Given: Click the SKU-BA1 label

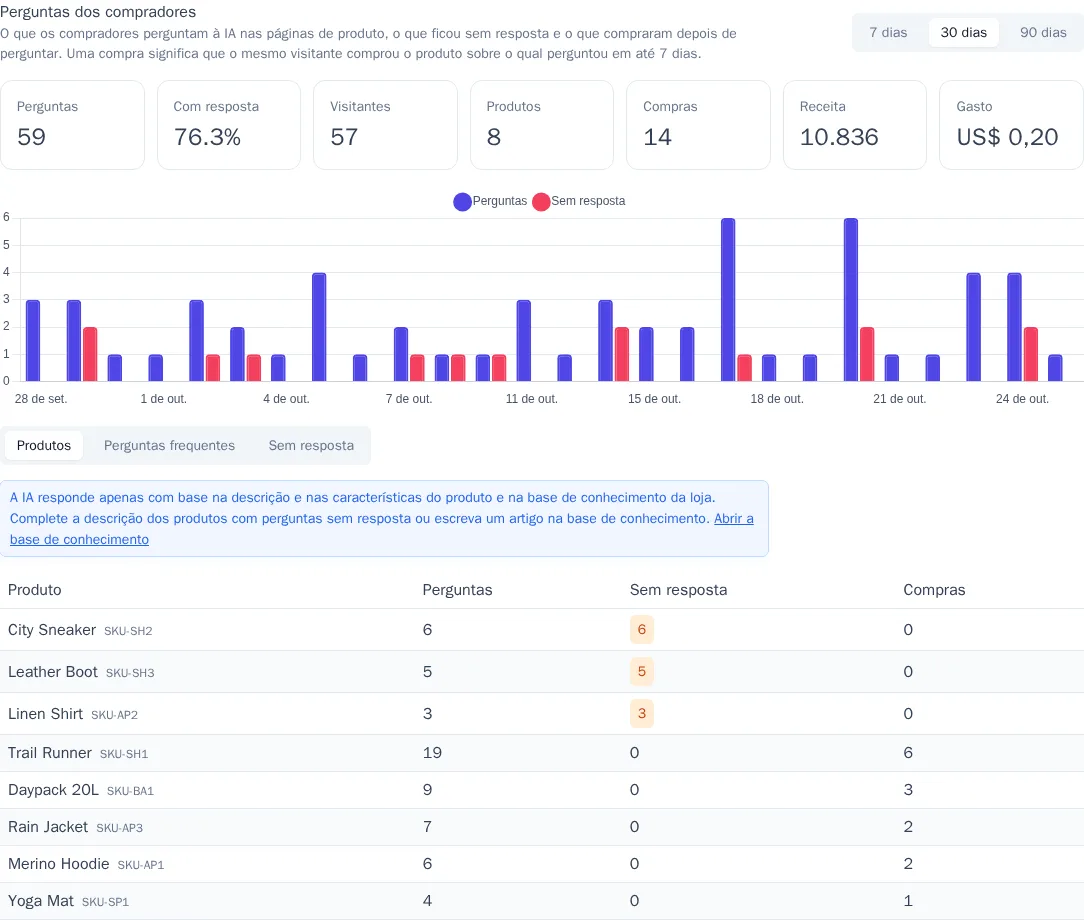Looking at the screenshot, I should pos(130,791).
